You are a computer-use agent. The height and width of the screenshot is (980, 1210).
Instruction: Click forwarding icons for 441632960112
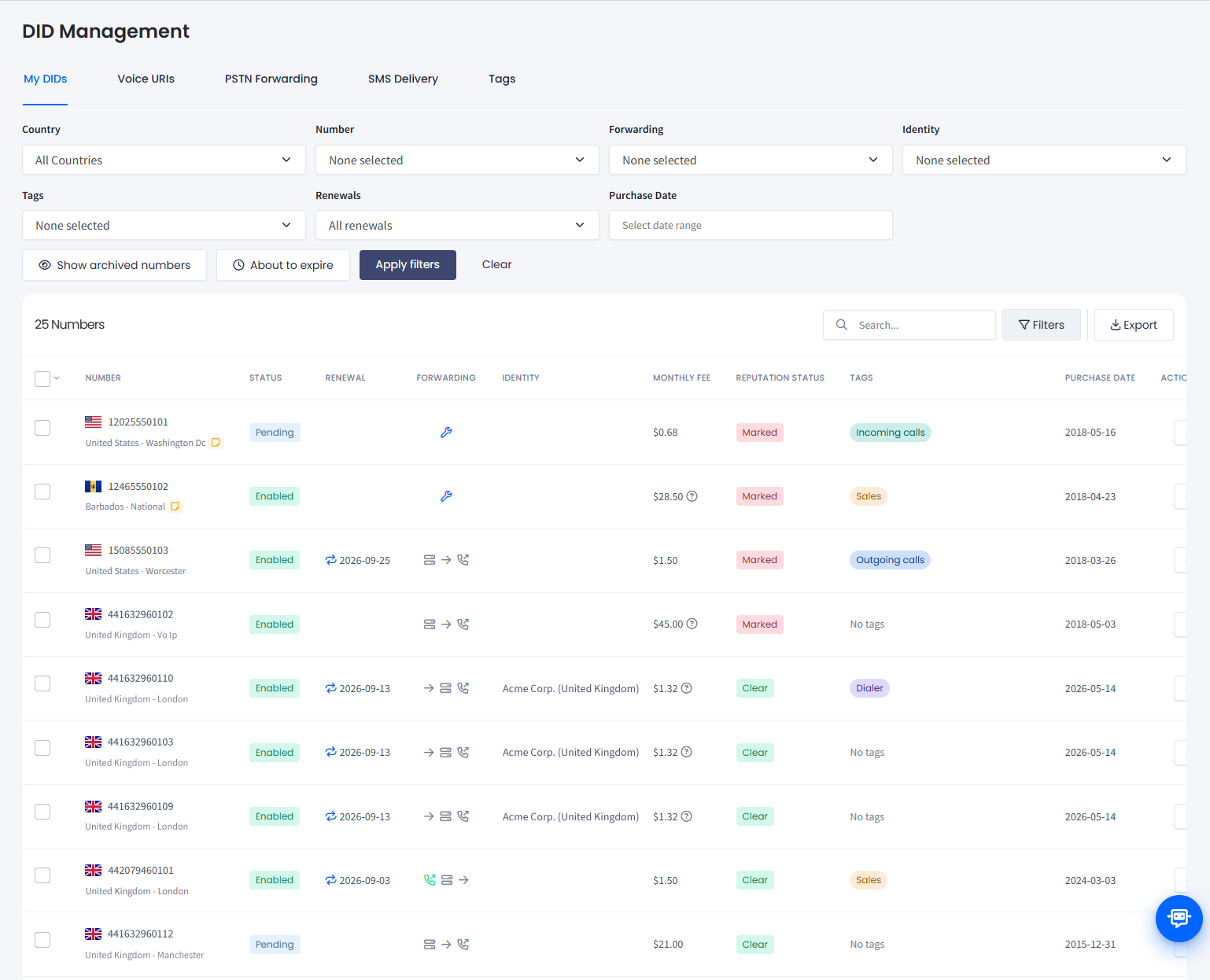point(446,945)
